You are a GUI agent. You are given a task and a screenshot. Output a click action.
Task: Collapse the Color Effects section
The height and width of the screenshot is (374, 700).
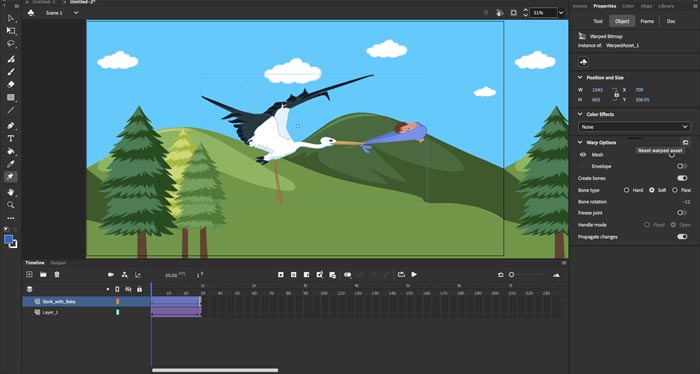(580, 114)
